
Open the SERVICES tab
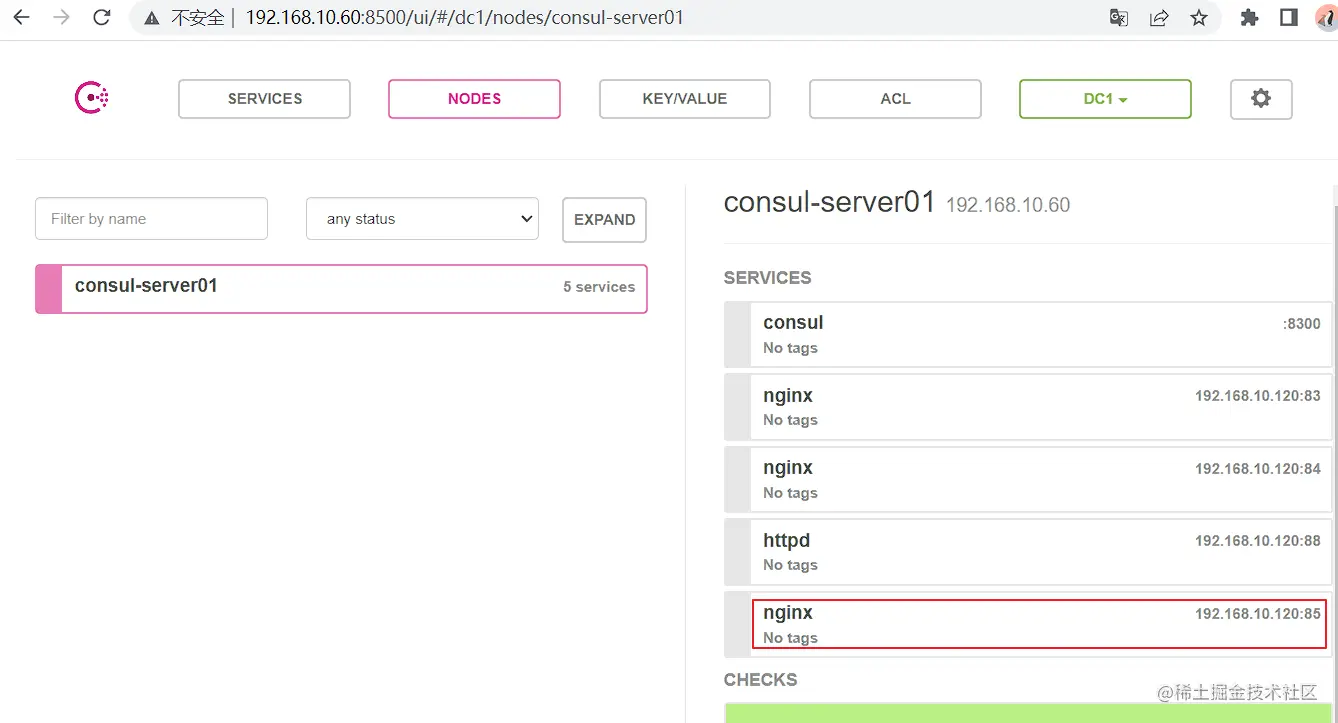pyautogui.click(x=265, y=99)
